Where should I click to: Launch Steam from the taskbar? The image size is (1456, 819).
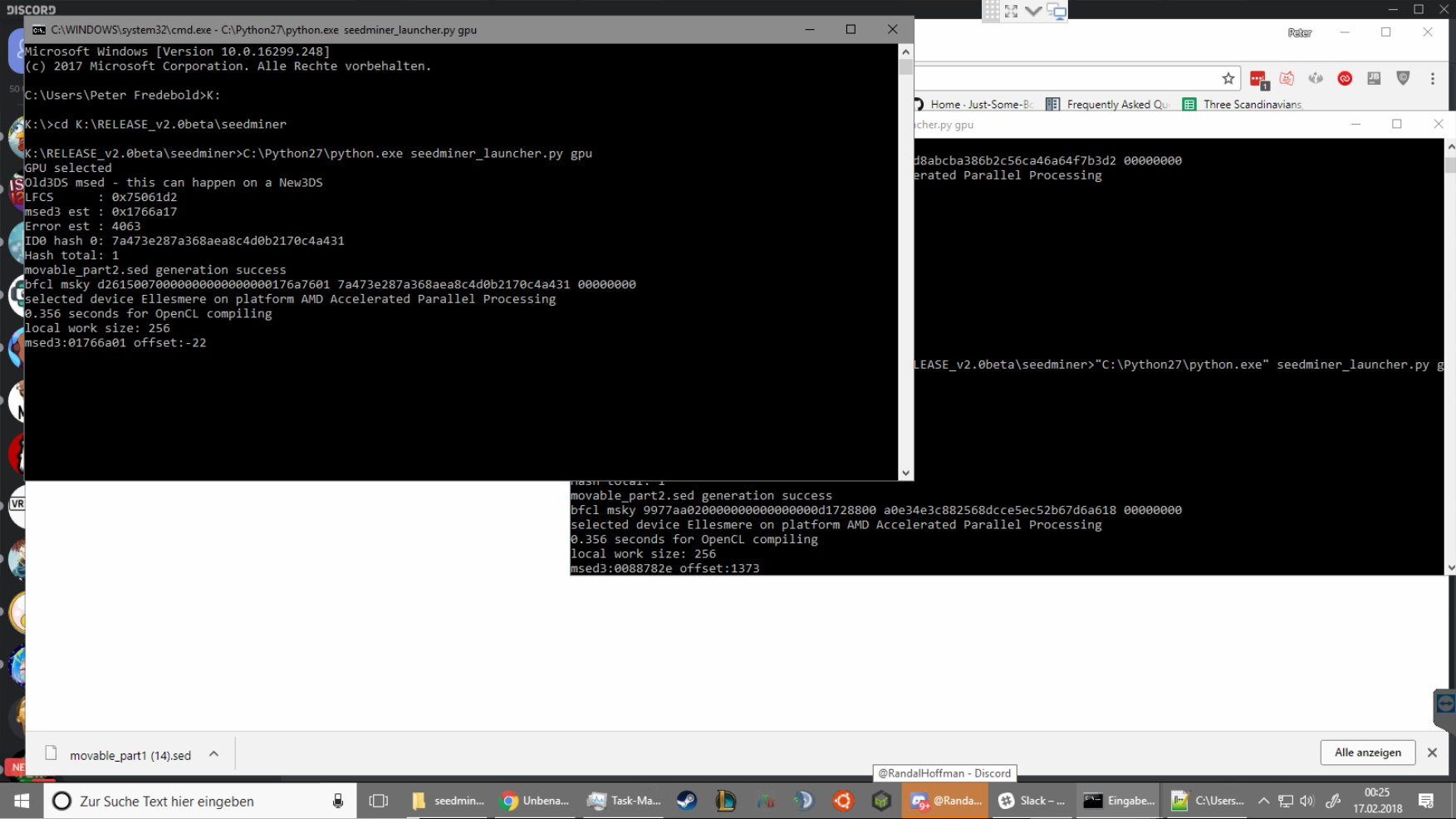[x=686, y=801]
